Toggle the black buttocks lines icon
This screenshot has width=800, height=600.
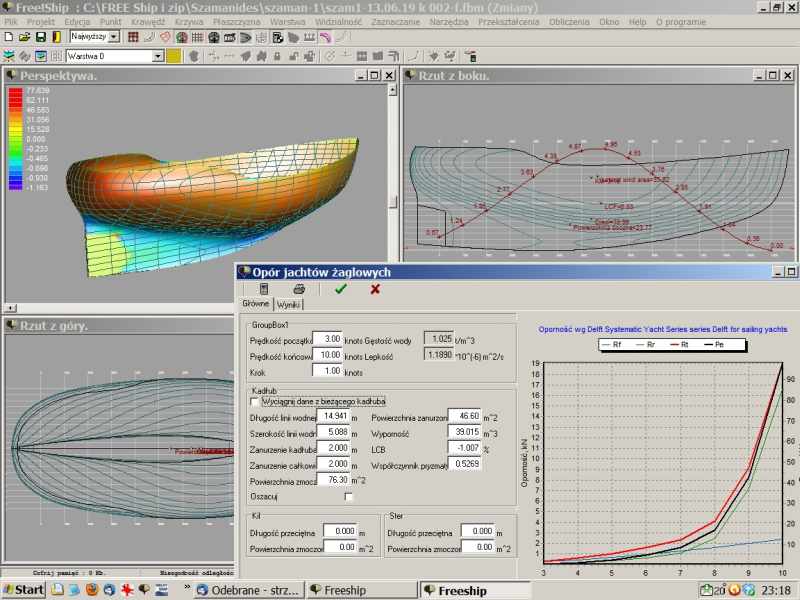(x=230, y=37)
